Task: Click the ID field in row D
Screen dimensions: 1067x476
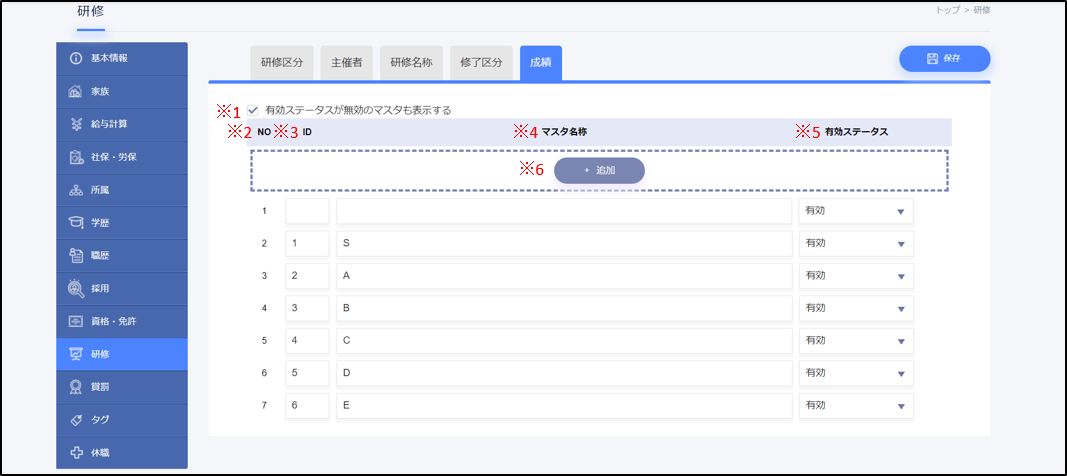Action: point(308,373)
